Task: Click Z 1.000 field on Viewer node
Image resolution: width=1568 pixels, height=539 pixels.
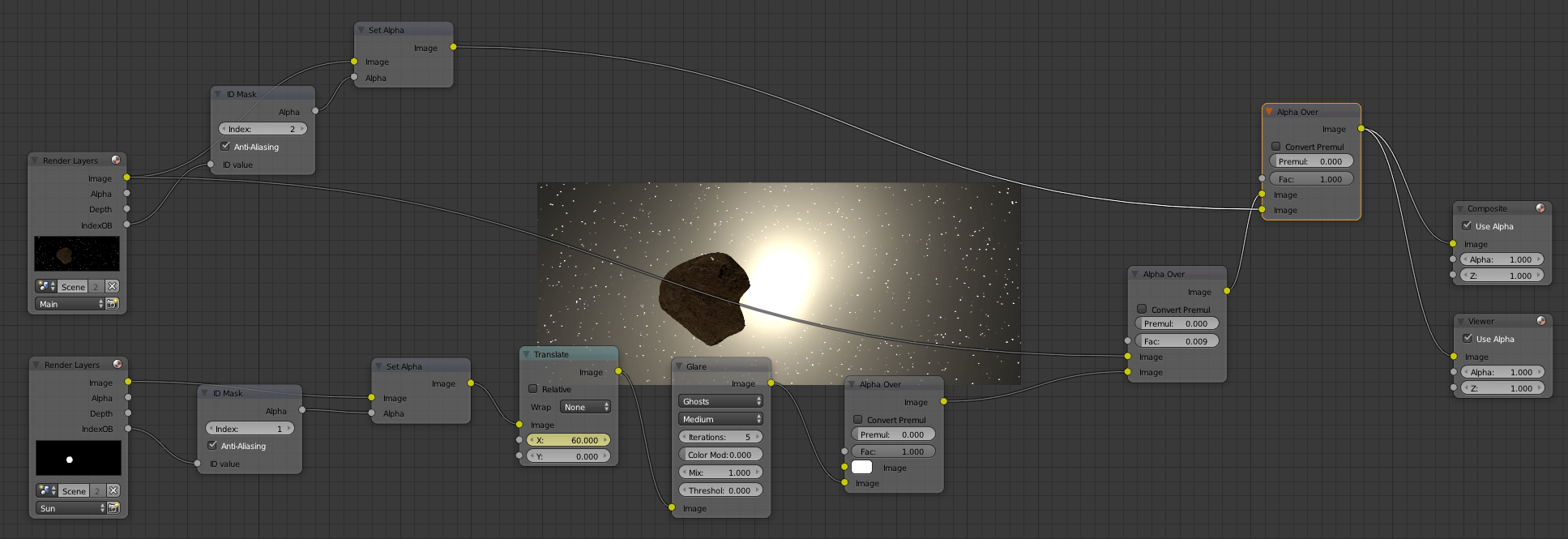Action: [1502, 388]
